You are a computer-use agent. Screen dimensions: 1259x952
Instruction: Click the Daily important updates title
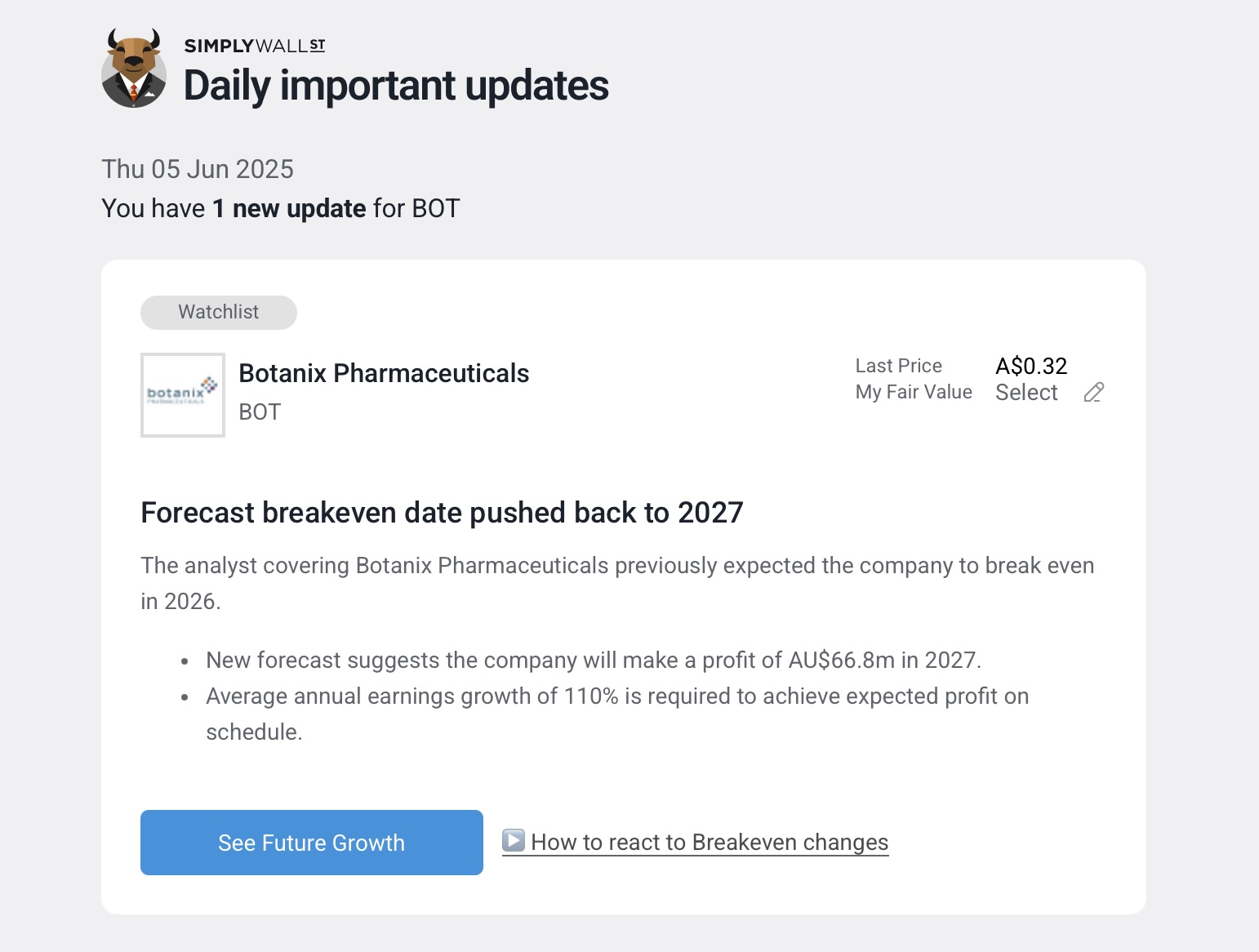coord(396,86)
